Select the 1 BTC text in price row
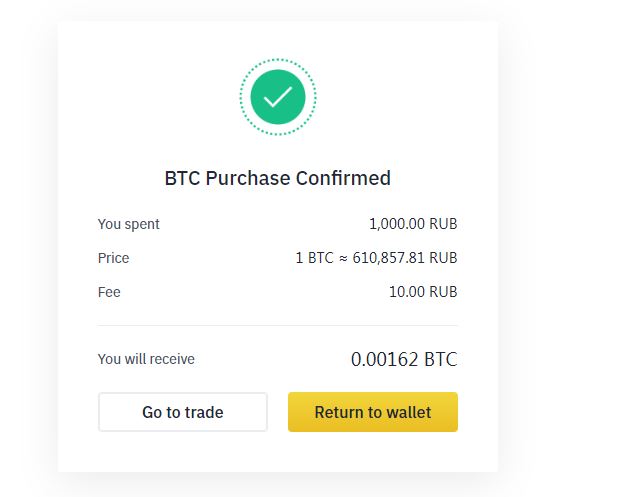The height and width of the screenshot is (497, 626). (x=314, y=258)
